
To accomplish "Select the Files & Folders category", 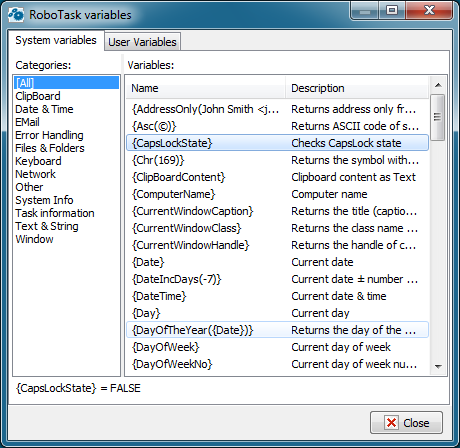I will click(x=66, y=148).
